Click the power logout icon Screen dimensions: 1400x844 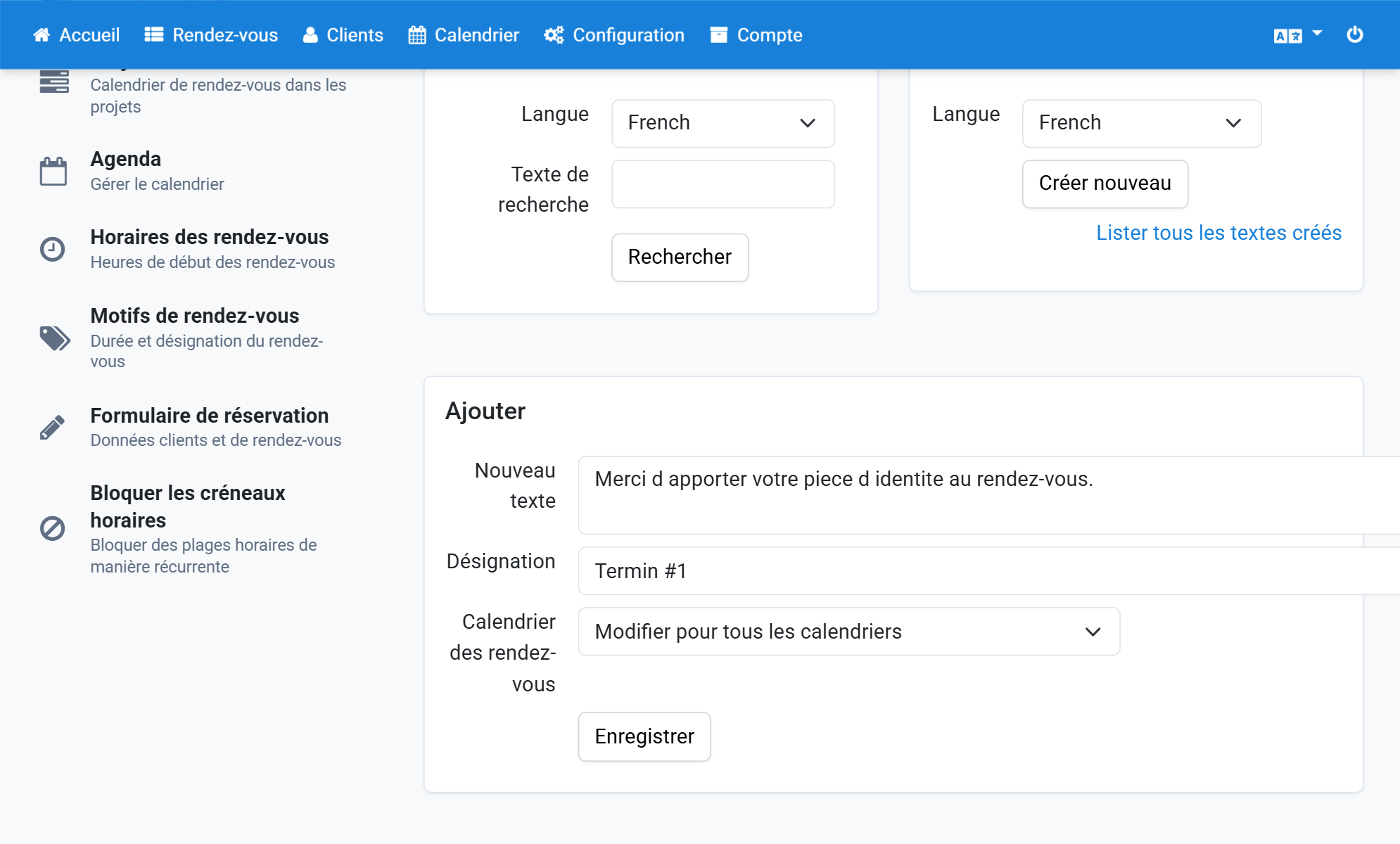[x=1355, y=34]
